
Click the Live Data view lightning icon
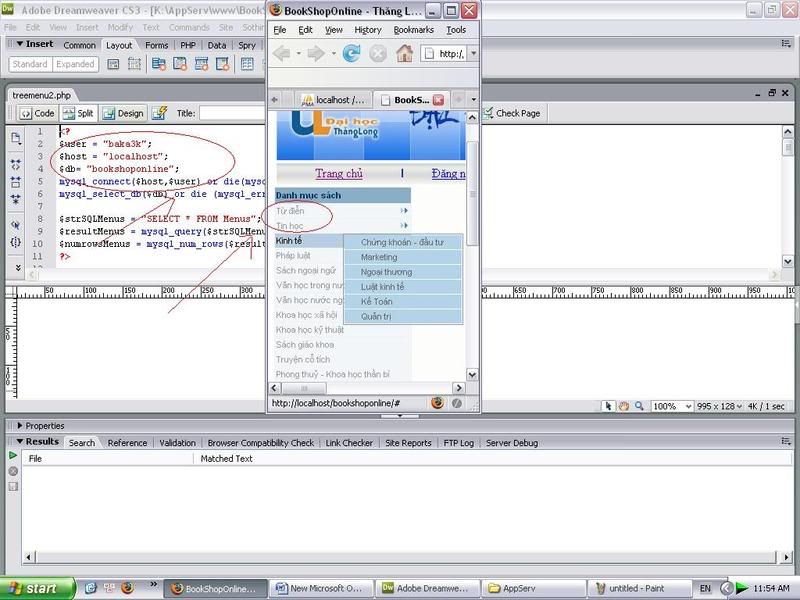coord(159,113)
